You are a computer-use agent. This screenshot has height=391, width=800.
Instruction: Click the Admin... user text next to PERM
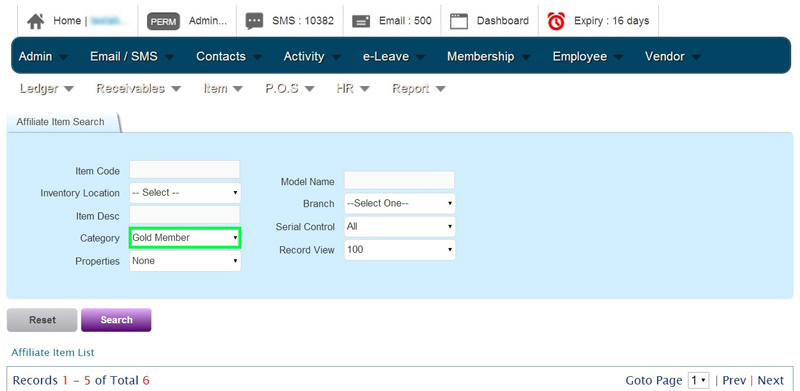tap(208, 21)
